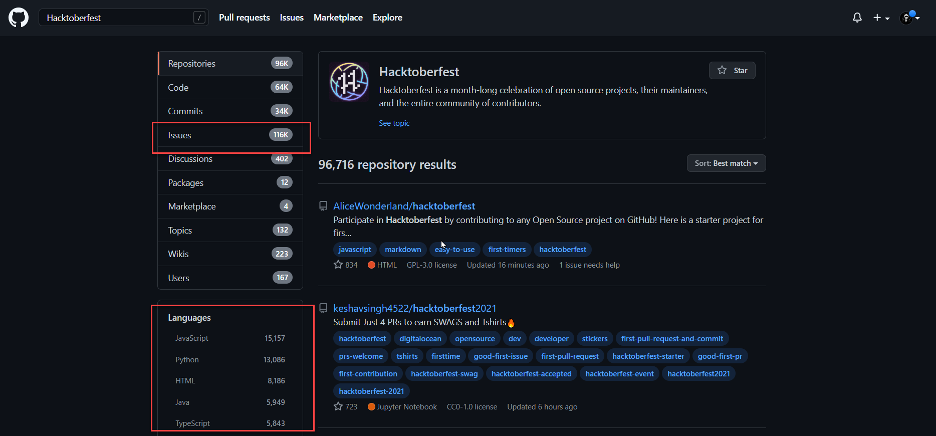Select the javascript topic tag
Image resolution: width=936 pixels, height=436 pixels.
click(355, 249)
